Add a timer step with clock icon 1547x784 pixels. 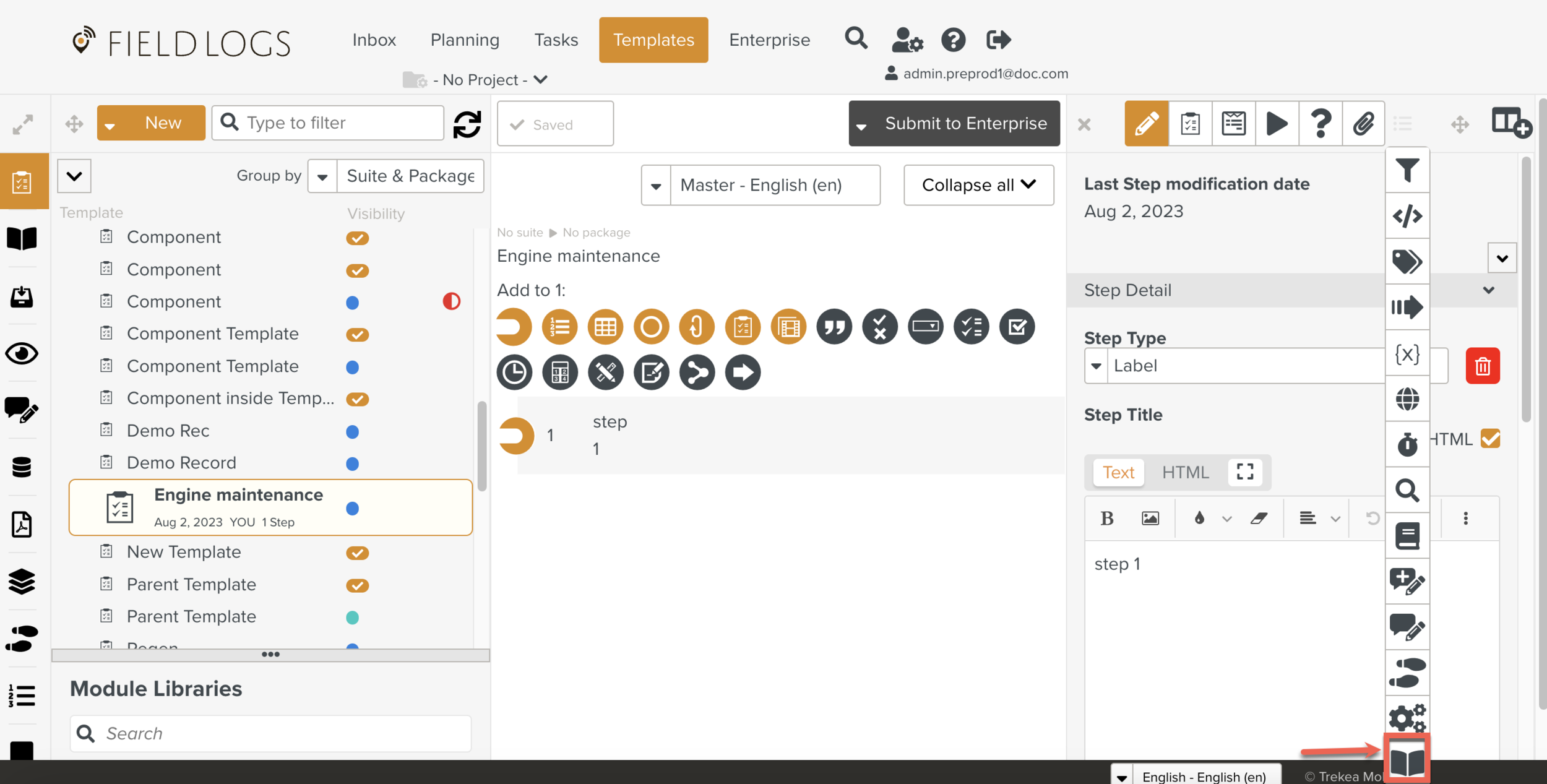514,373
